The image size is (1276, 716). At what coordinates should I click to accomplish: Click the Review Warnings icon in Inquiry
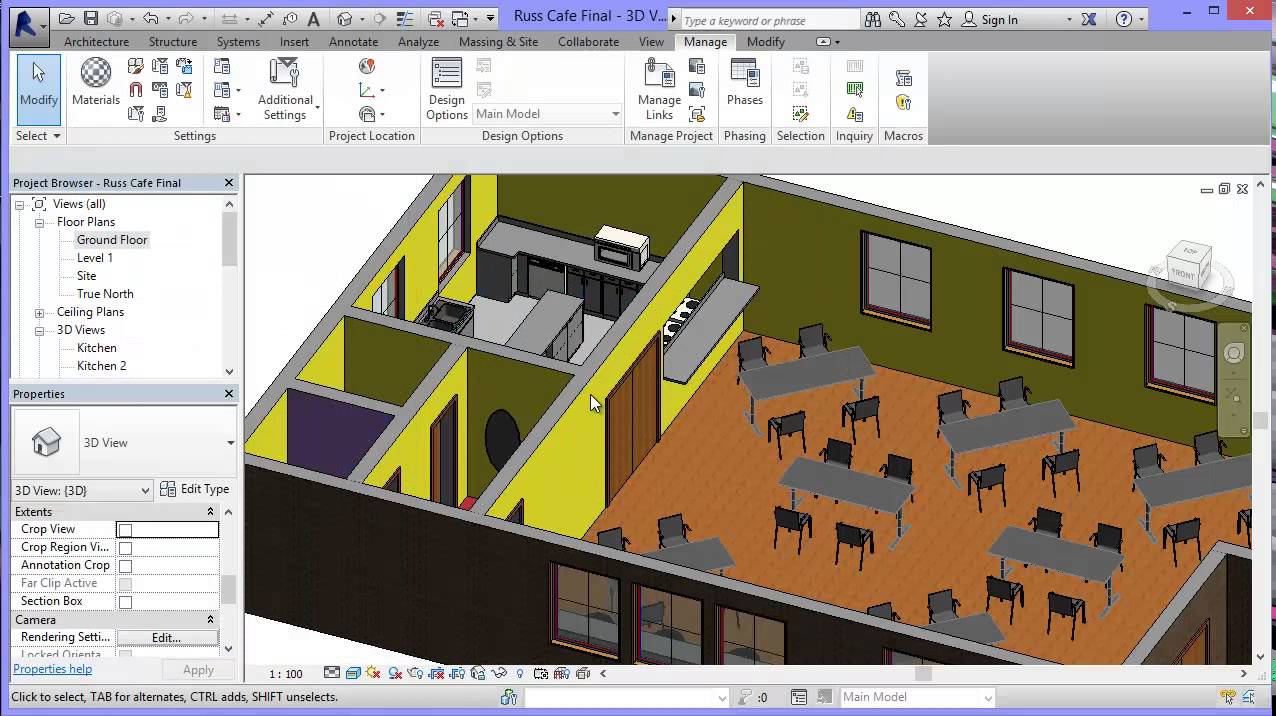point(854,114)
